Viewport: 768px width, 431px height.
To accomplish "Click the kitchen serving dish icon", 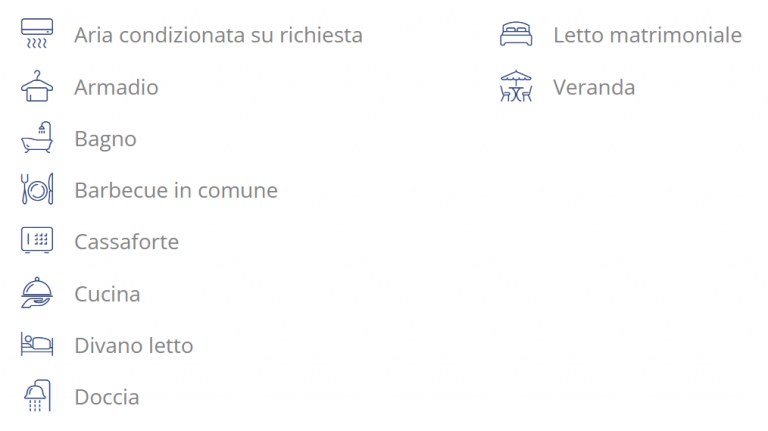I will pyautogui.click(x=37, y=294).
